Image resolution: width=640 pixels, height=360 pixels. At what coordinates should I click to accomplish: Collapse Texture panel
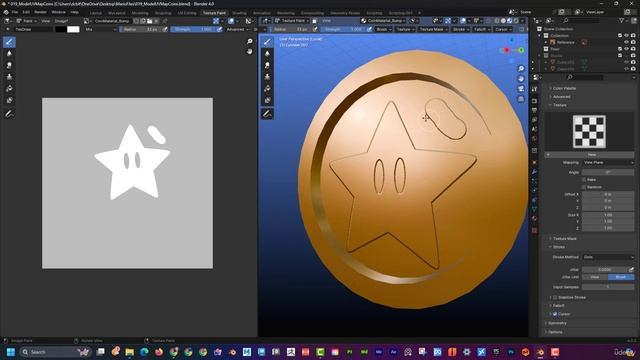[x=559, y=105]
